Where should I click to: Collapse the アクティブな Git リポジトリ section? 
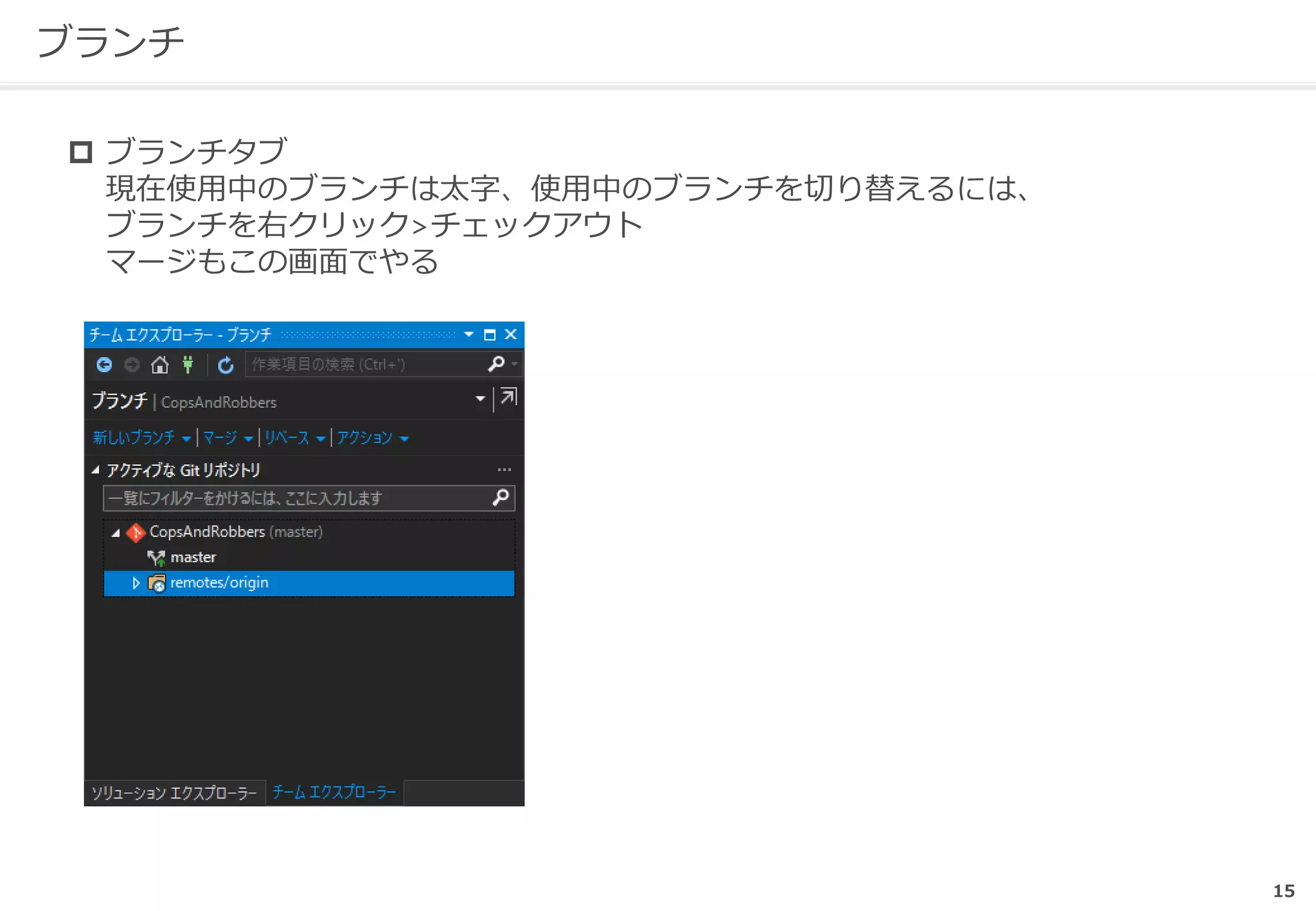[x=96, y=470]
